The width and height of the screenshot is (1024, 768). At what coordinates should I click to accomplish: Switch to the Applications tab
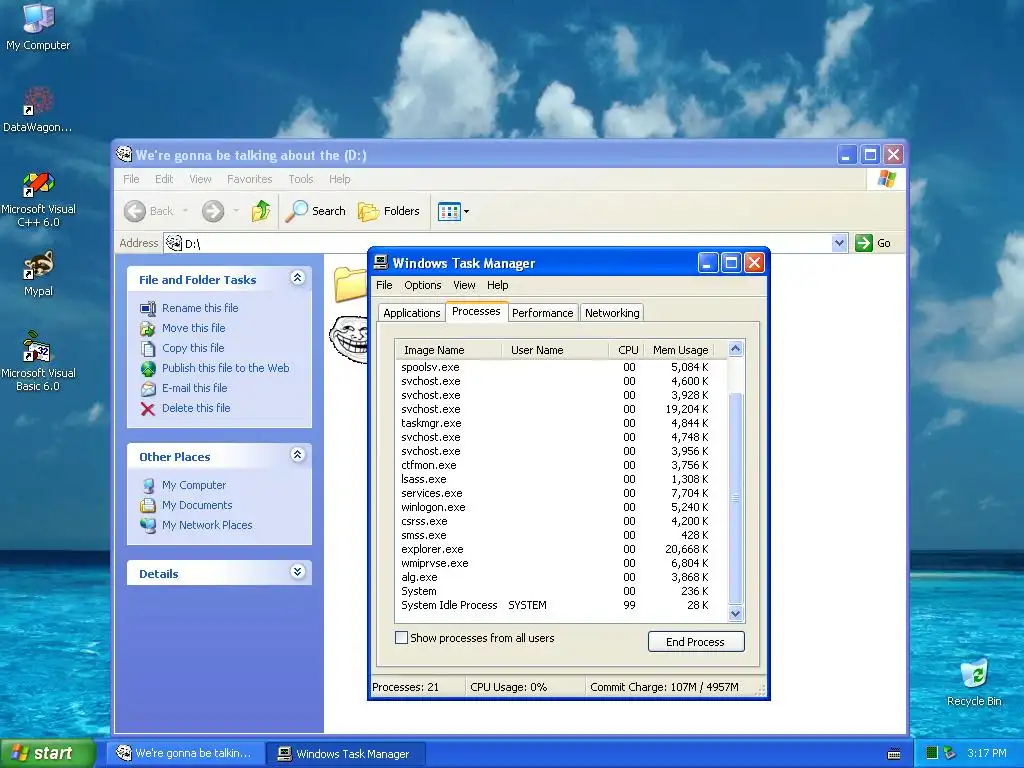tap(411, 313)
